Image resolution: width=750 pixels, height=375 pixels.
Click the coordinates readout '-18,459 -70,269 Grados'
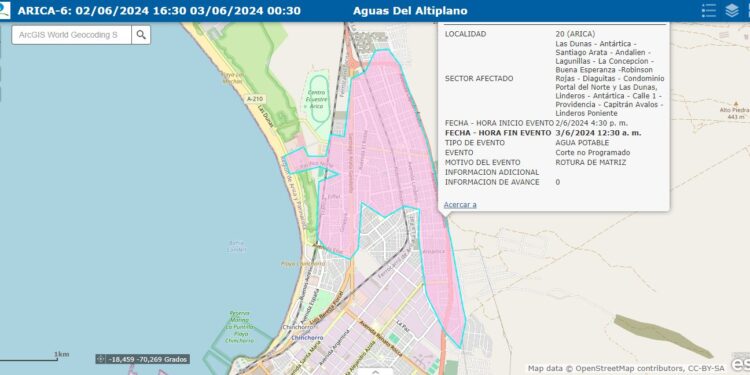point(148,359)
